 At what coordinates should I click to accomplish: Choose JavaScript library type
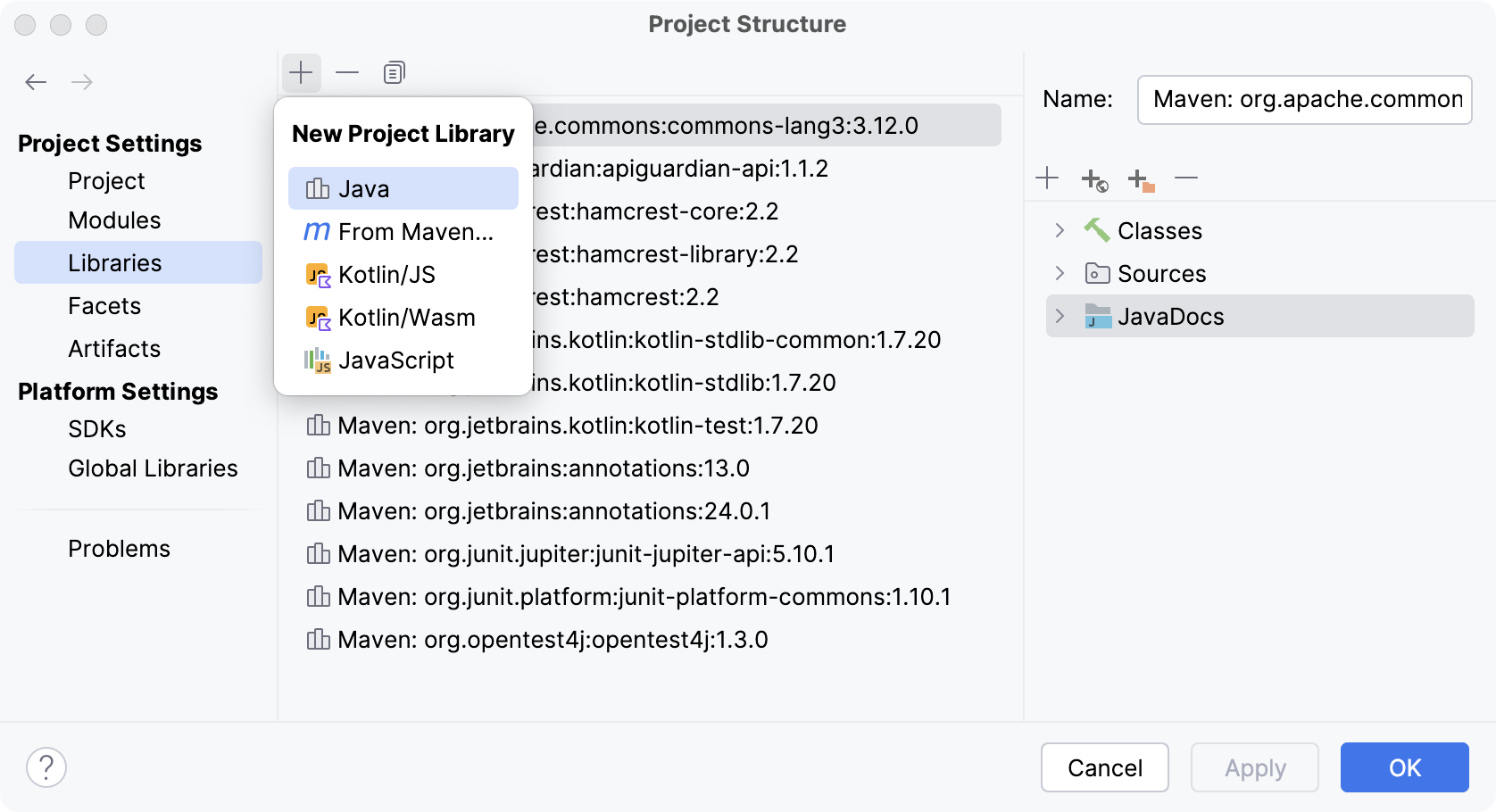[x=395, y=360]
